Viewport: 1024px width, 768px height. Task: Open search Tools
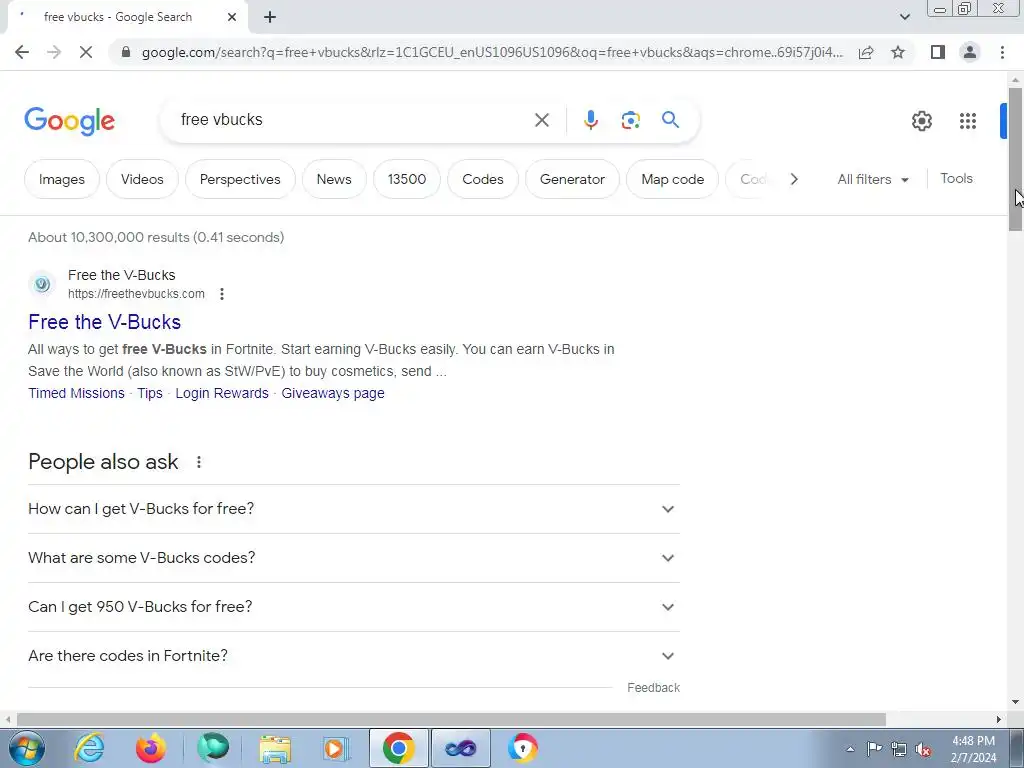tap(957, 178)
